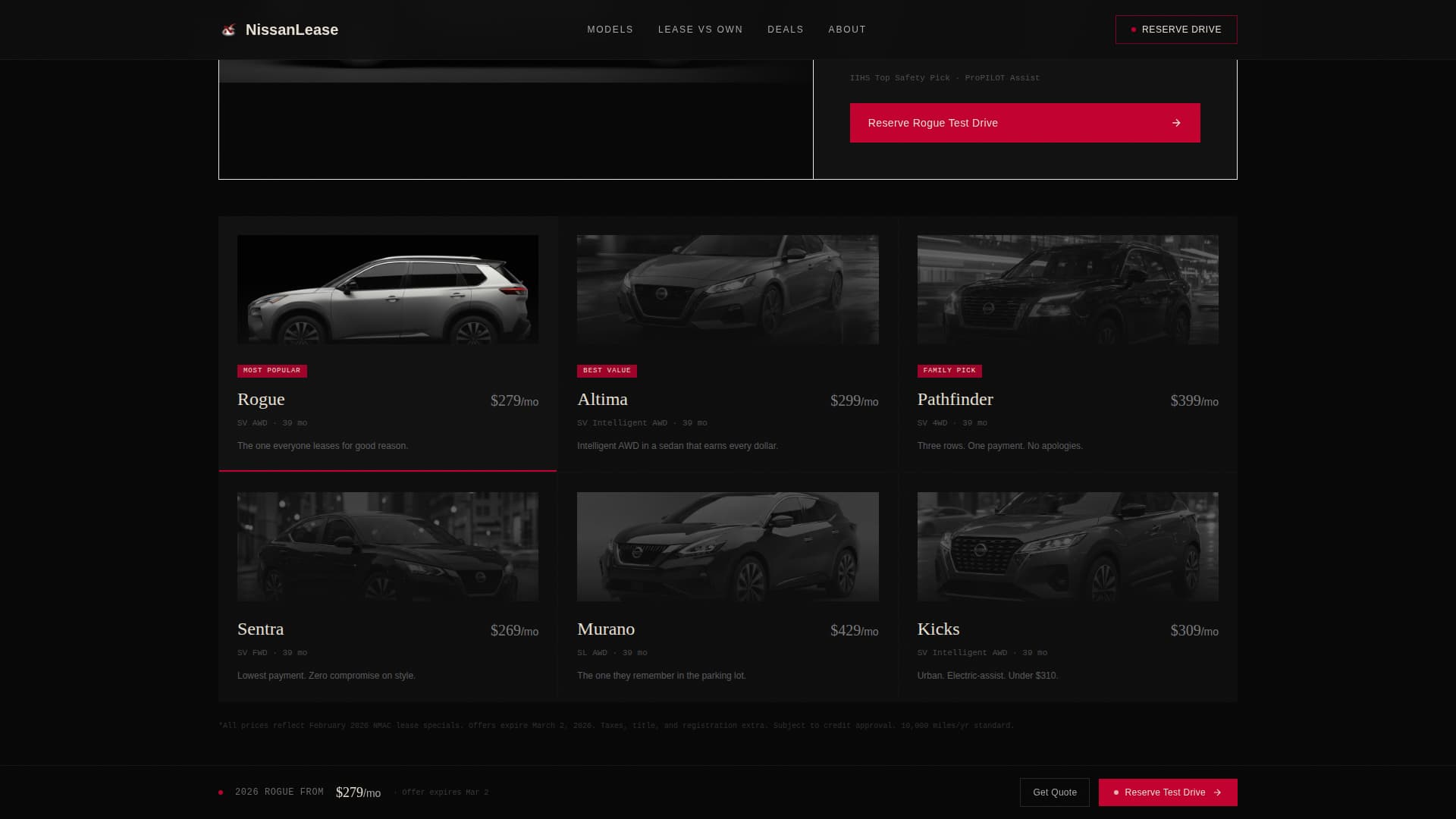This screenshot has width=1456, height=819.
Task: Click the "SV Intelligent AWD · 39 mo" Altima trim text
Action: tap(642, 423)
